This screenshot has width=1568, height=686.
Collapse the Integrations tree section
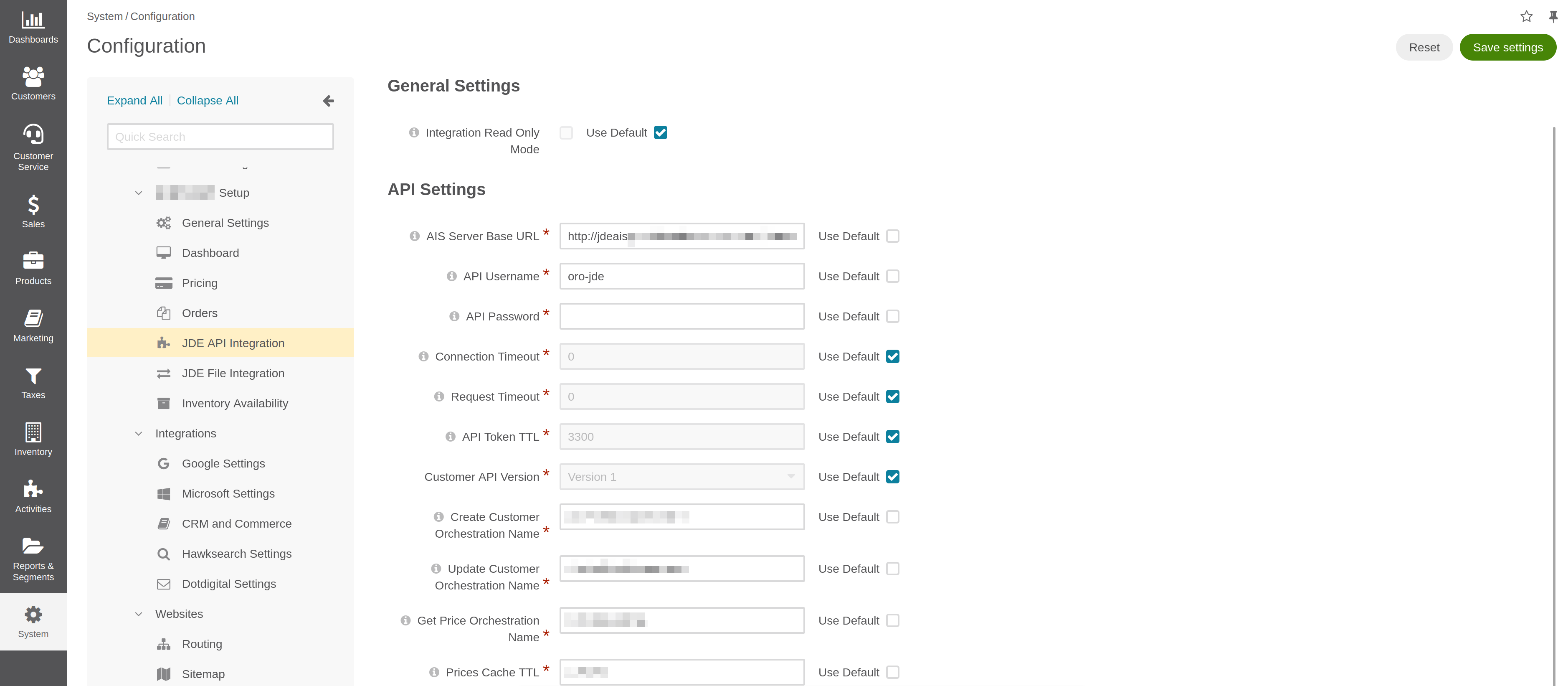pos(139,433)
